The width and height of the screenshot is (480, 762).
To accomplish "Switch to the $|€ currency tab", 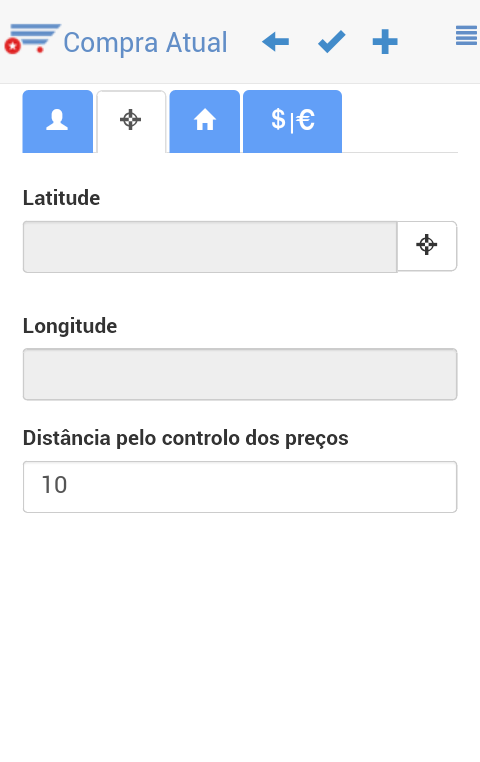I will [292, 121].
